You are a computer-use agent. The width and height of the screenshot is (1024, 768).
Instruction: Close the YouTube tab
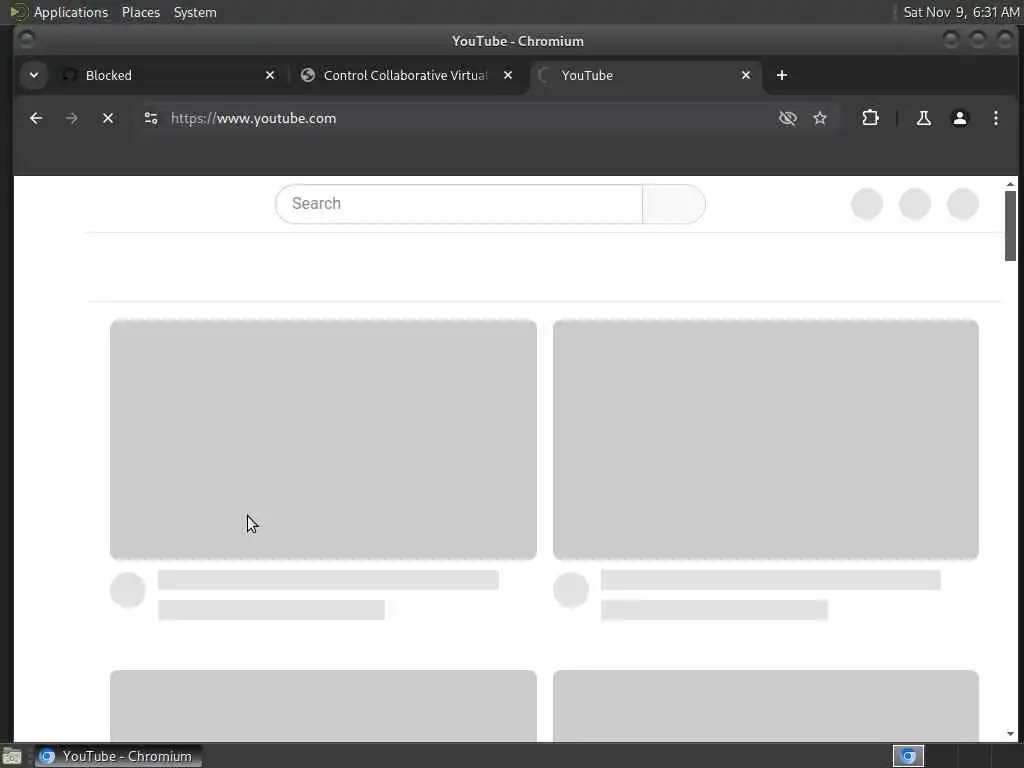click(746, 75)
